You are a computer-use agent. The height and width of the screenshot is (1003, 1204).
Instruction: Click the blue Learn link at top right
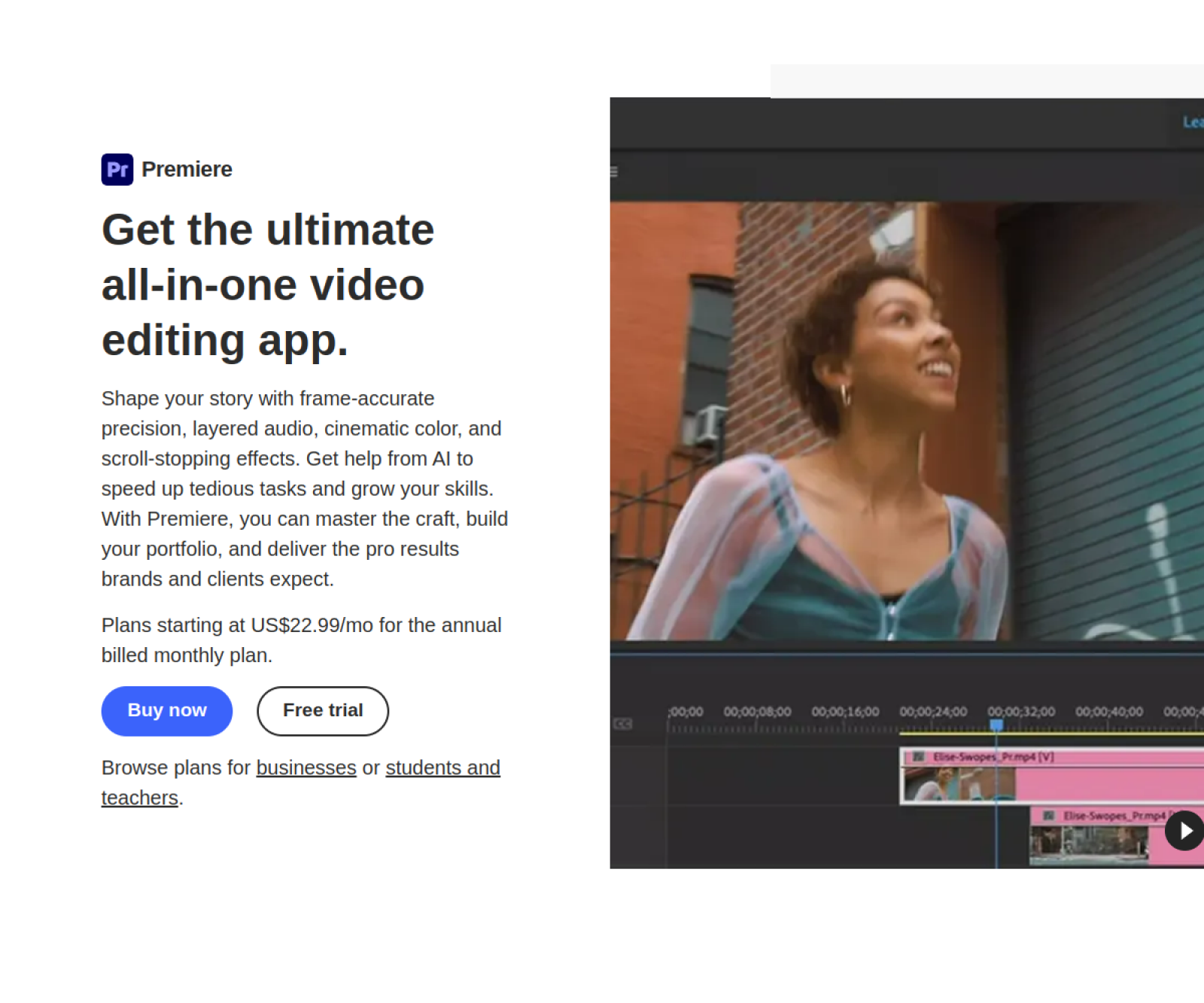click(x=1195, y=121)
